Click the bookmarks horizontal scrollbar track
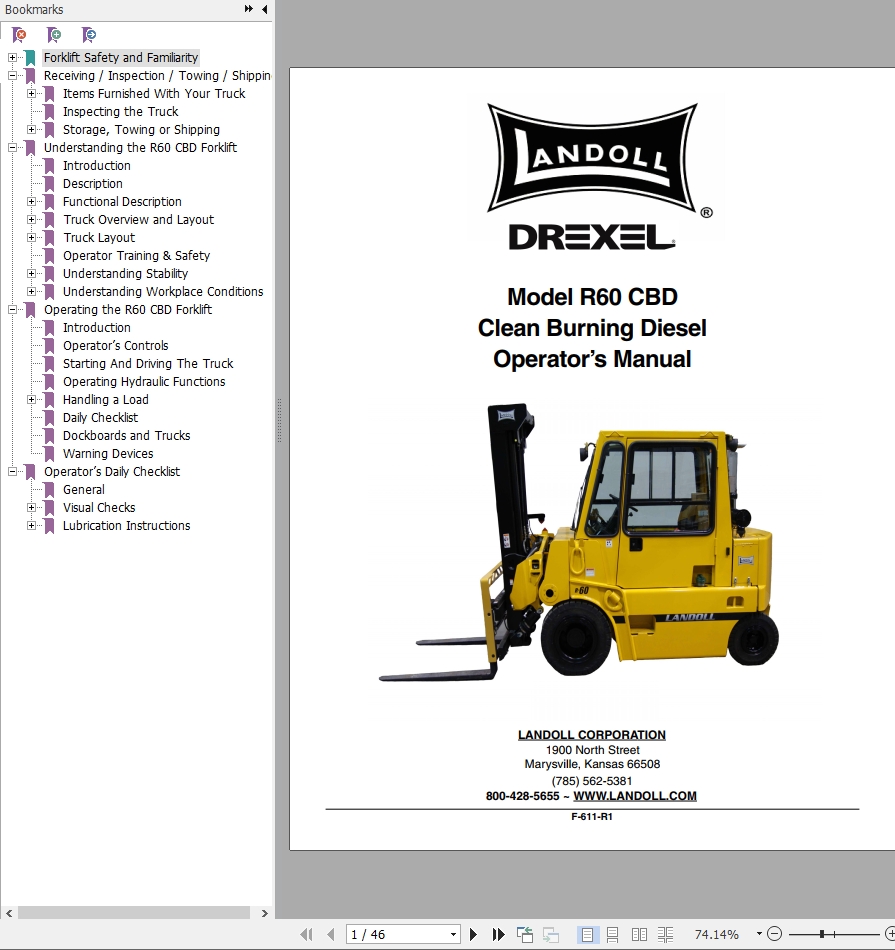Image resolution: width=895 pixels, height=950 pixels. tap(133, 912)
